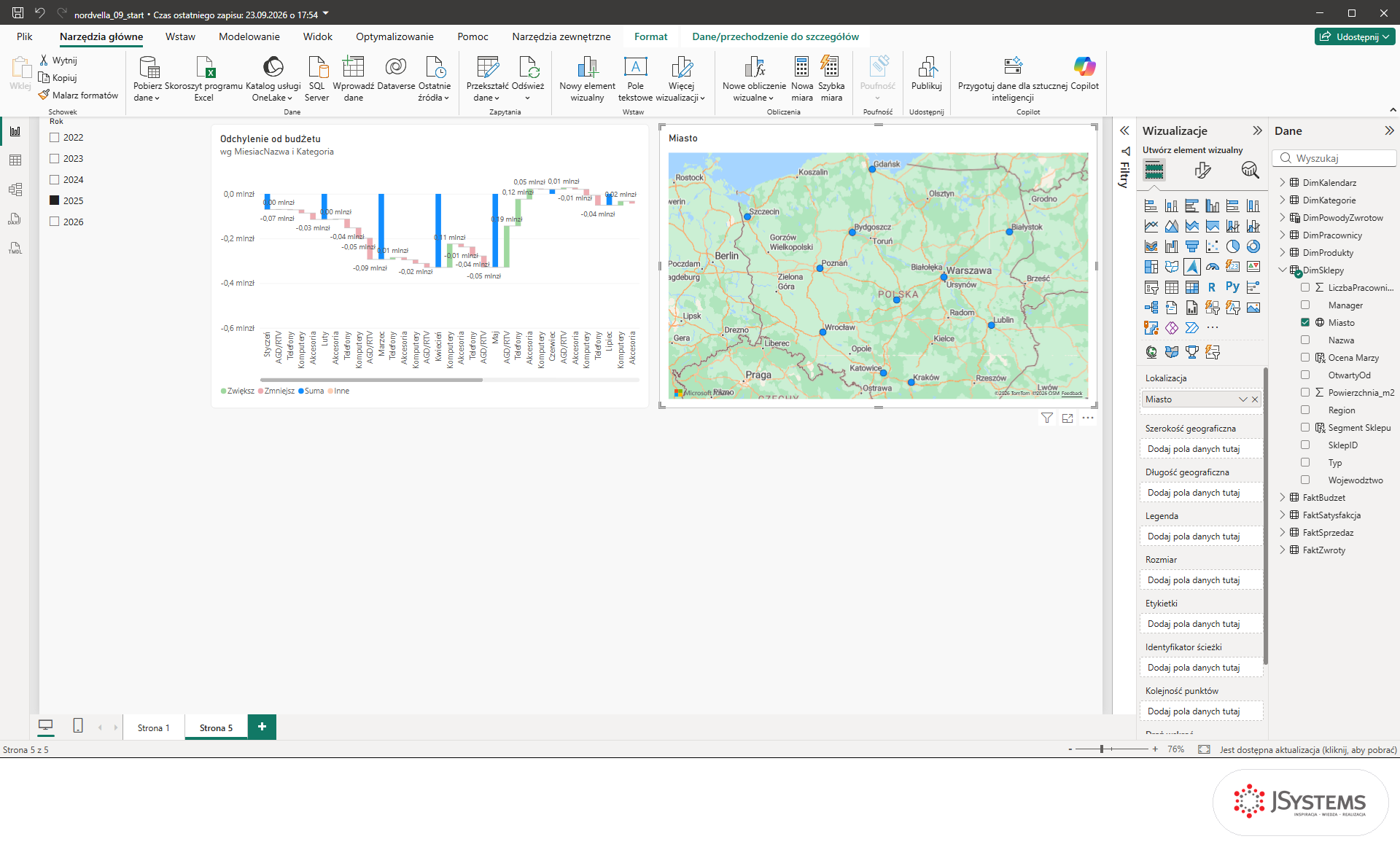Expand the Filtry pane
The height and width of the screenshot is (847, 1400).
coord(1124,130)
